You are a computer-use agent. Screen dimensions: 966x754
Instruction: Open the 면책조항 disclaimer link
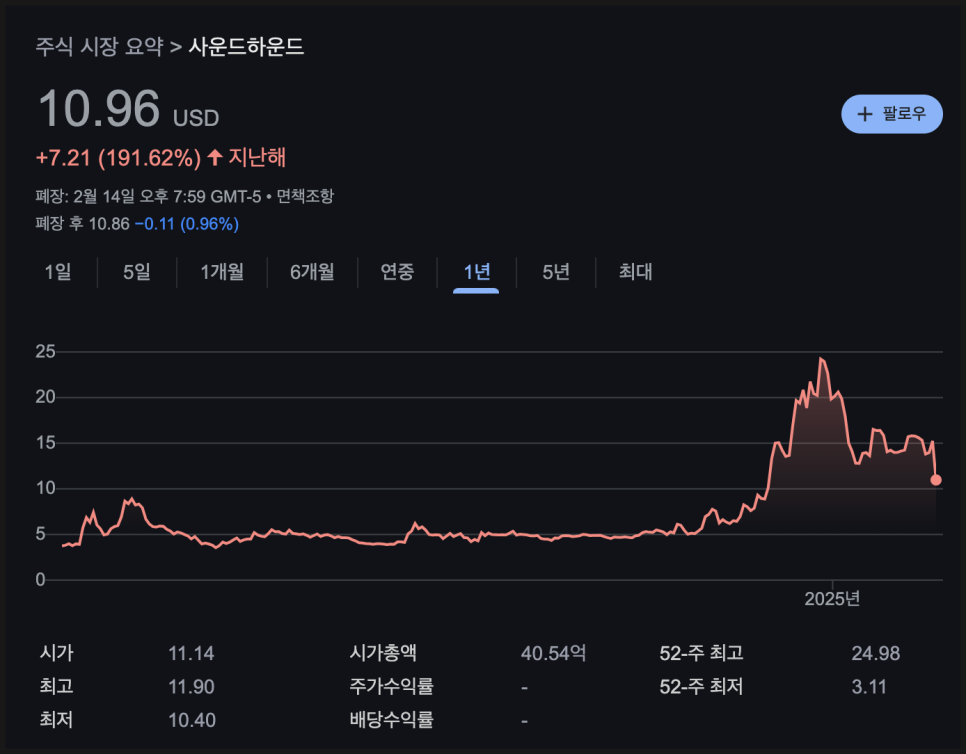point(305,197)
